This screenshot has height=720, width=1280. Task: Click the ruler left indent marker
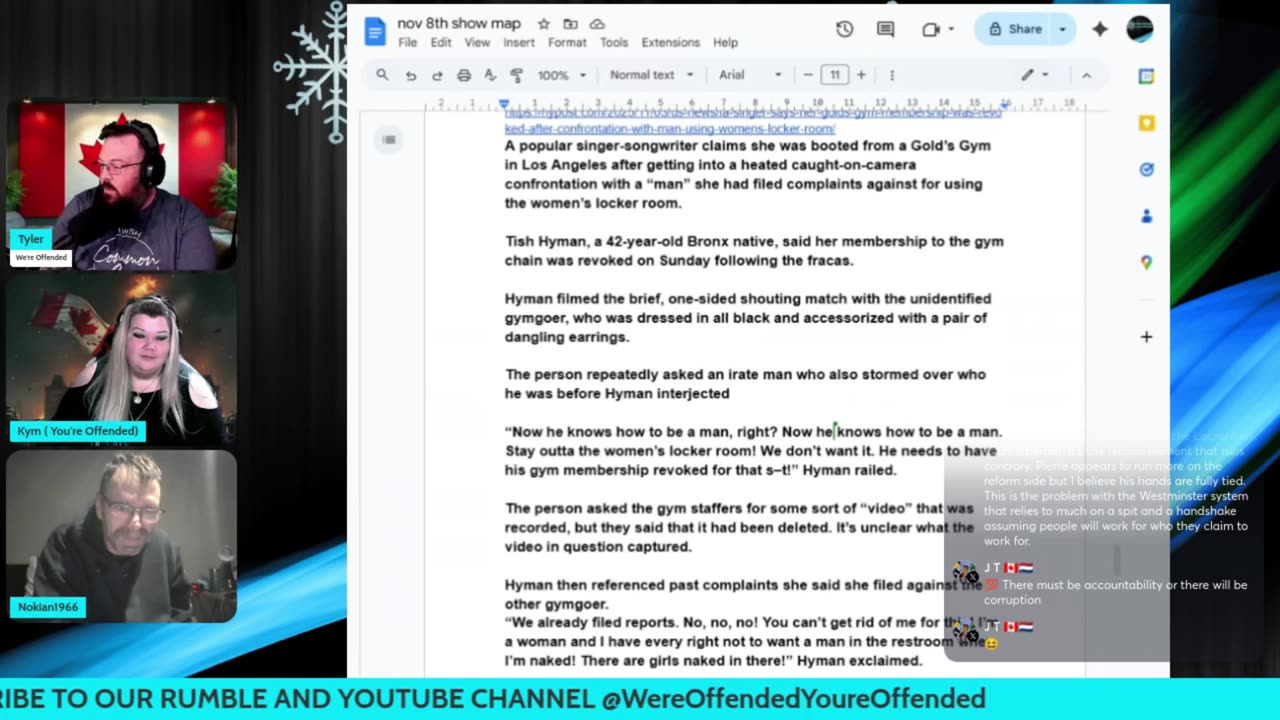pyautogui.click(x=504, y=104)
